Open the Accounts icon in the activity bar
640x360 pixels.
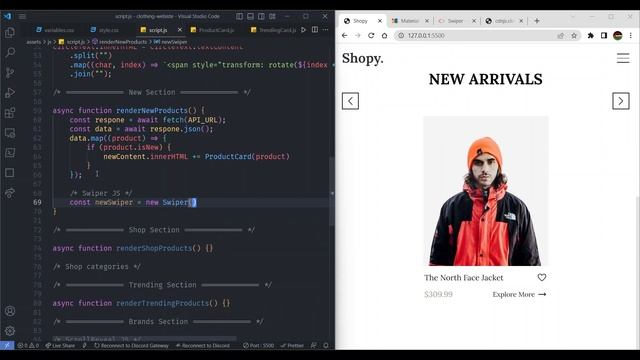pyautogui.click(x=10, y=311)
